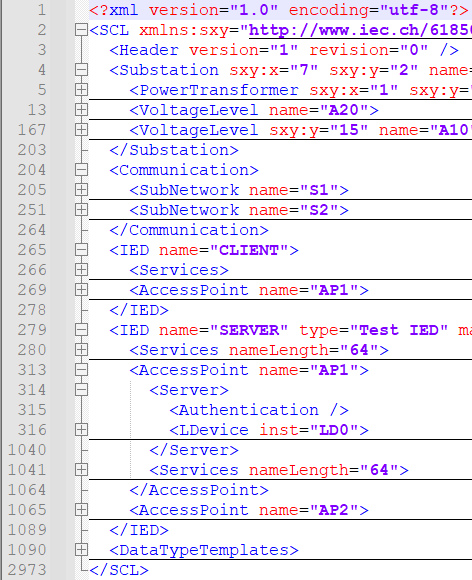Select line number 203 in the margin
472x580 pixels.
[x=32, y=150]
